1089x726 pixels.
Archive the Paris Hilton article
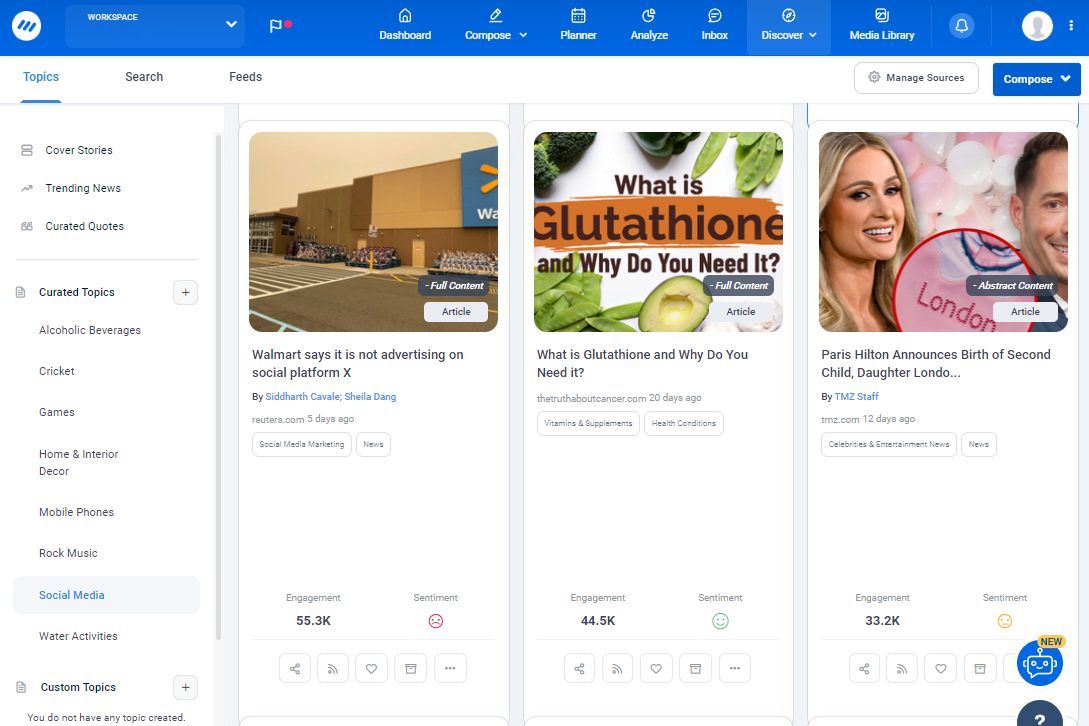point(980,668)
